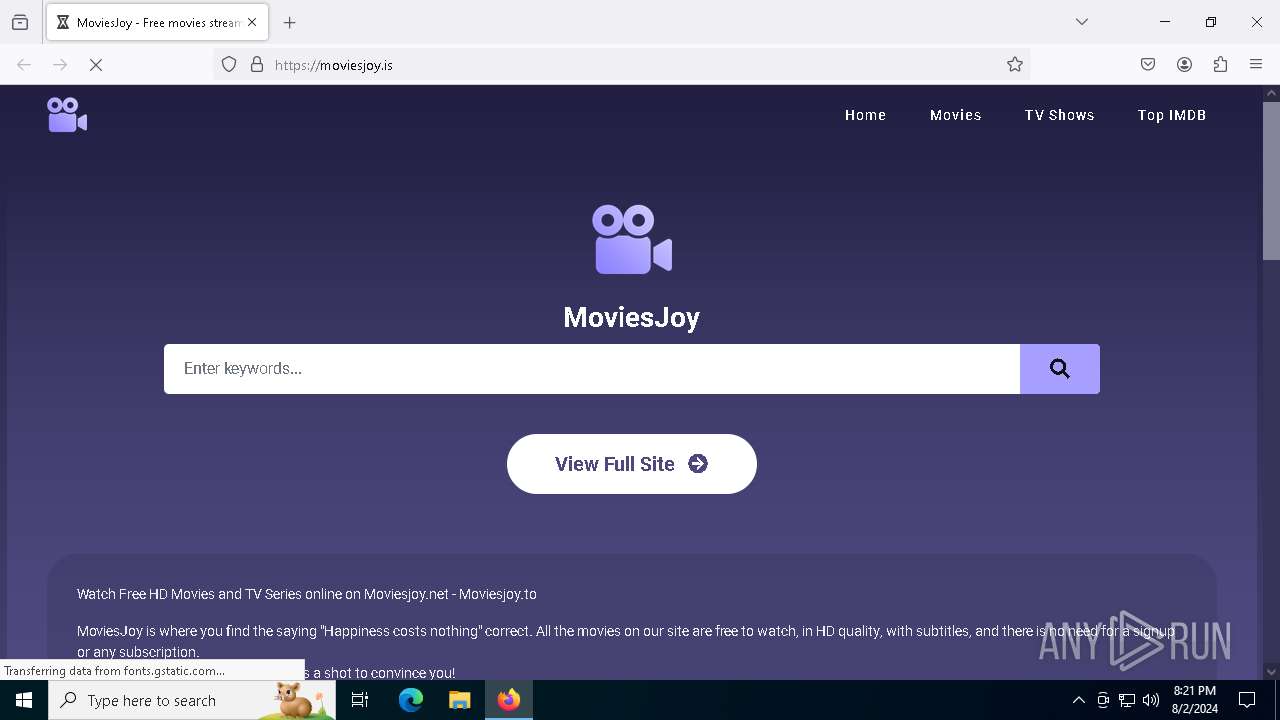This screenshot has width=1280, height=720.
Task: Open Firefox View recent browsing icon
Action: pos(20,22)
